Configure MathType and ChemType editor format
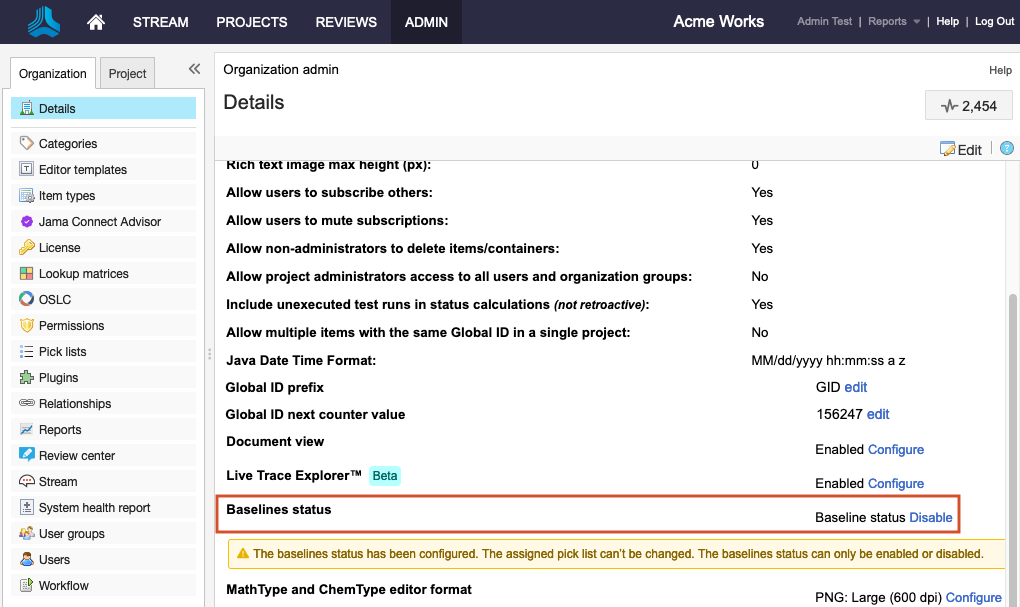The height and width of the screenshot is (607, 1020). coord(973,597)
